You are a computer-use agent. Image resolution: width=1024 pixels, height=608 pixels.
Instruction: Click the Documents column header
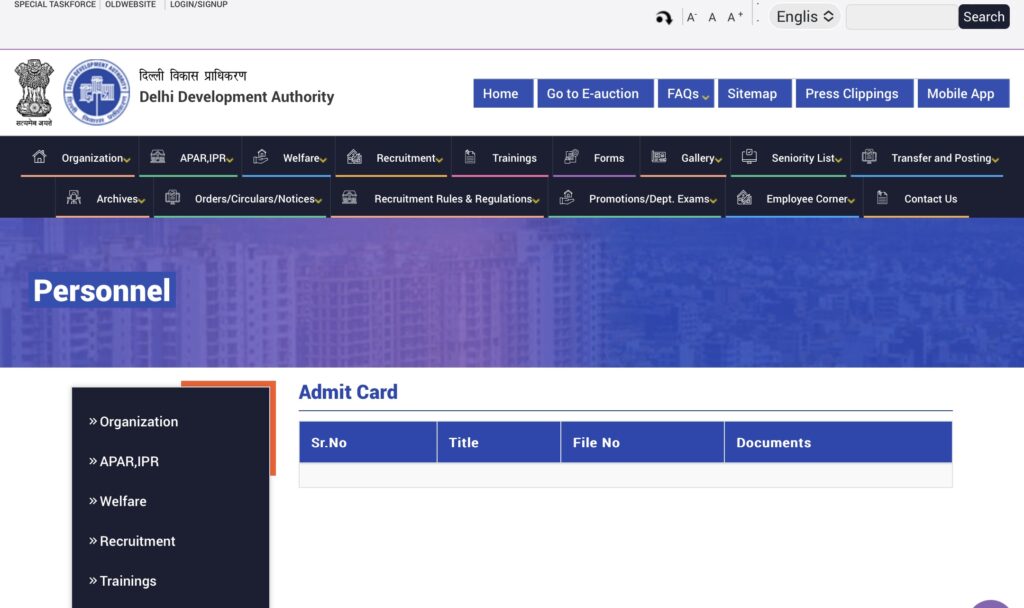(839, 442)
